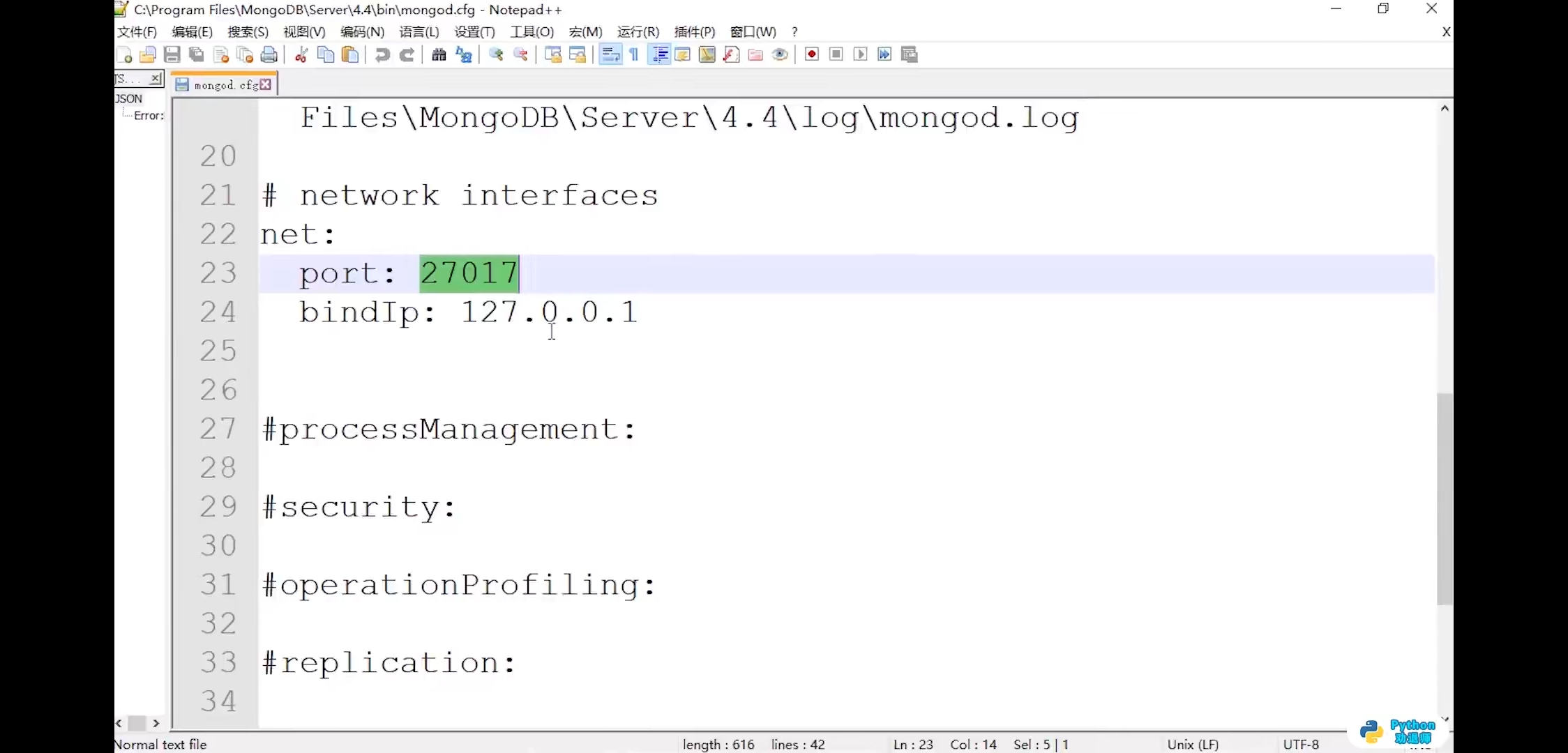Open Find with the binoculars icon
This screenshot has width=1568, height=753.
[439, 54]
